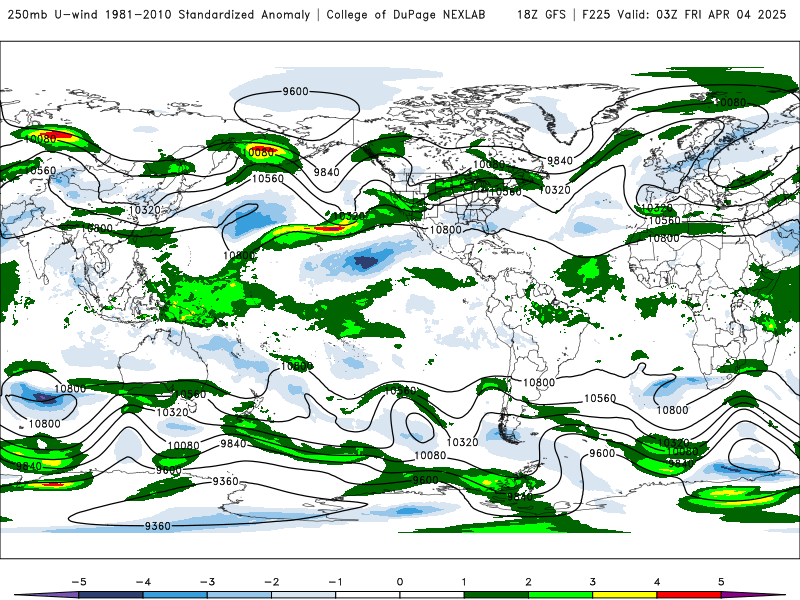This screenshot has height=600, width=800.
Task: Click the dark blue negative anomaly core southeast of Hawaii
Action: 366,262
